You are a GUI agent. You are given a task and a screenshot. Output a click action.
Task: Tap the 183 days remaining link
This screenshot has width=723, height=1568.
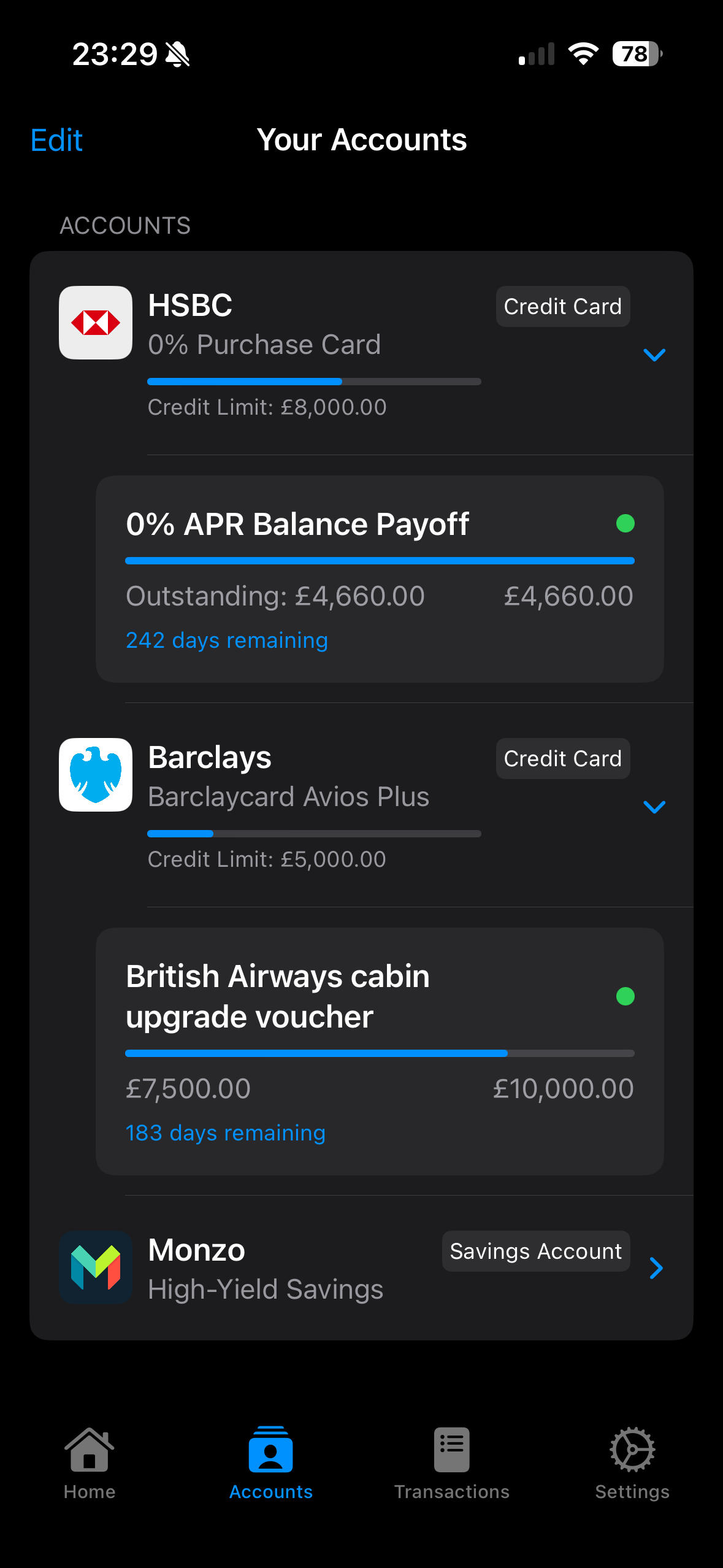click(226, 1132)
